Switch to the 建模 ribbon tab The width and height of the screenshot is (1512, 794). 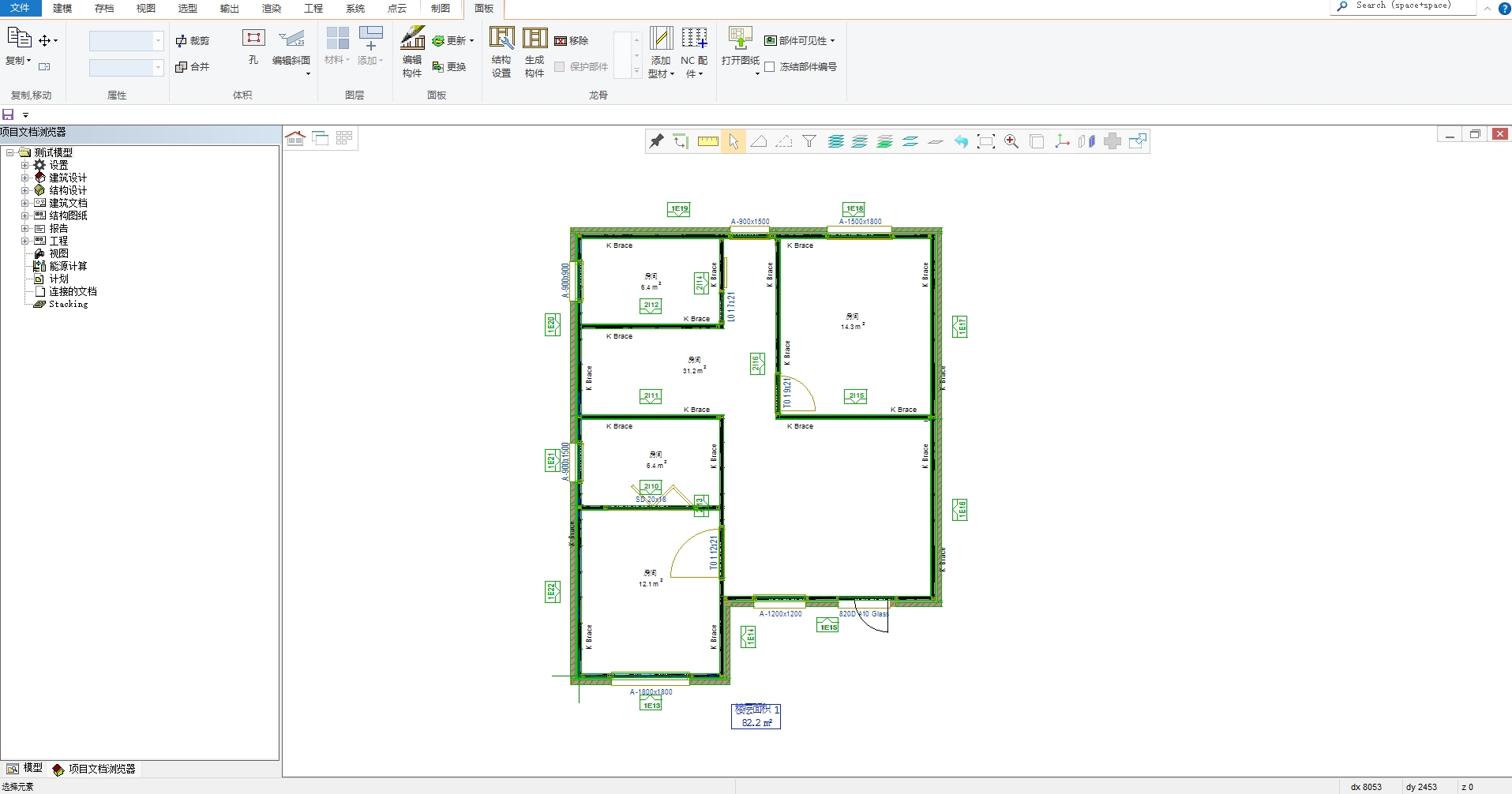click(x=62, y=8)
